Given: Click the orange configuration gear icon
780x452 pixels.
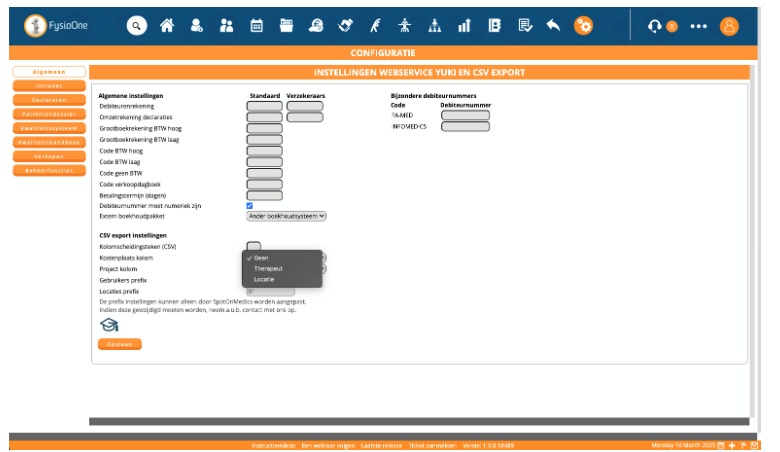Looking at the screenshot, I should (583, 26).
